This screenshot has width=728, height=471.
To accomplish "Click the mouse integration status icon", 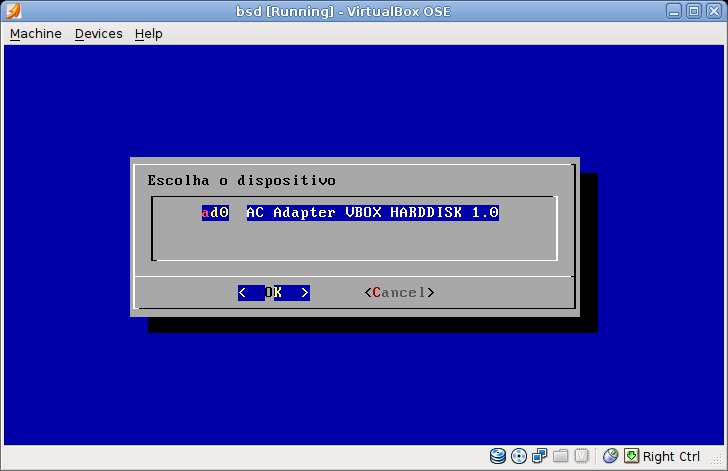I will click(610, 456).
